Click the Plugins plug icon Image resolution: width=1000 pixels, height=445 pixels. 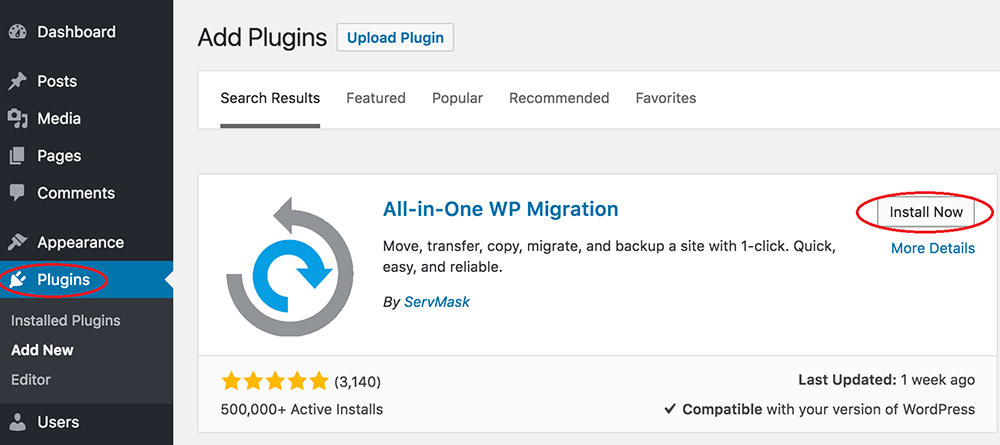pyautogui.click(x=18, y=279)
